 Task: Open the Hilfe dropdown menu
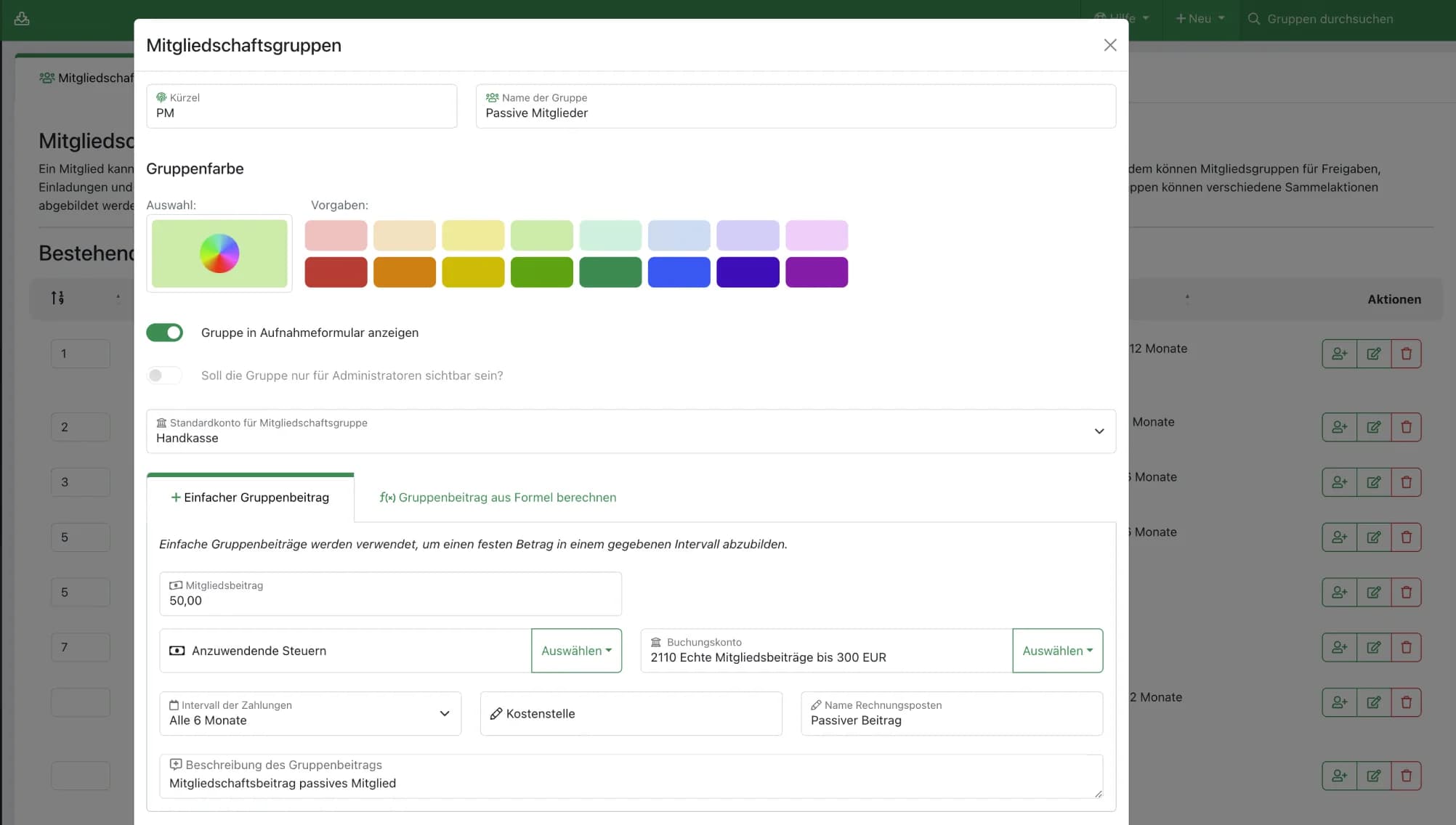click(1123, 19)
